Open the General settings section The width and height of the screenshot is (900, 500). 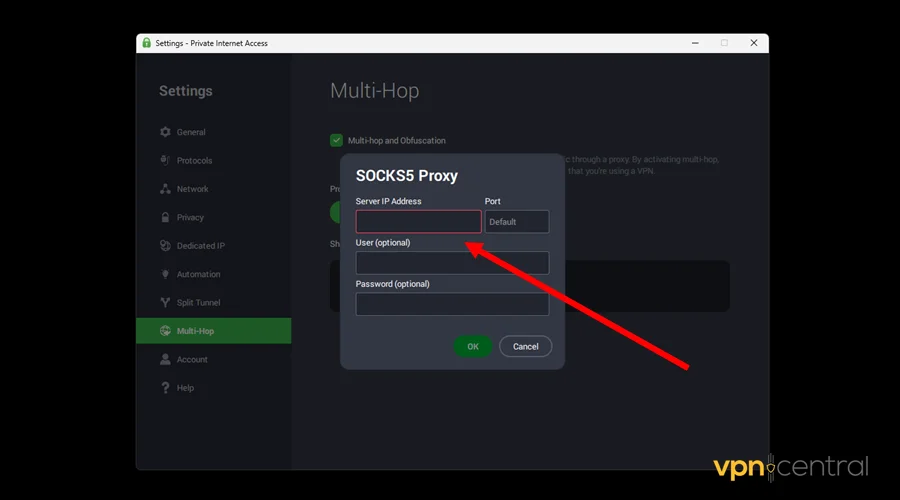click(x=214, y=132)
